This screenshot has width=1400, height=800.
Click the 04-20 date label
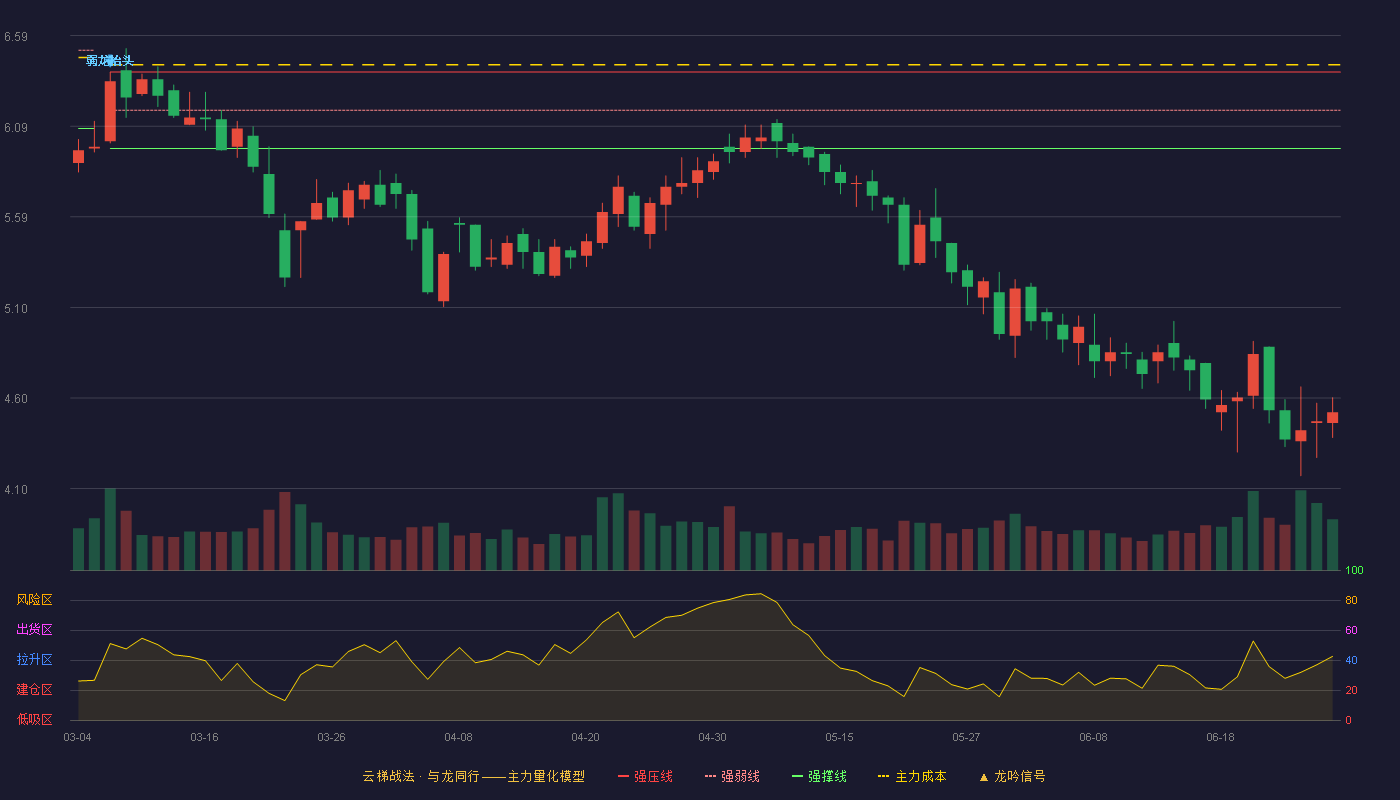585,737
